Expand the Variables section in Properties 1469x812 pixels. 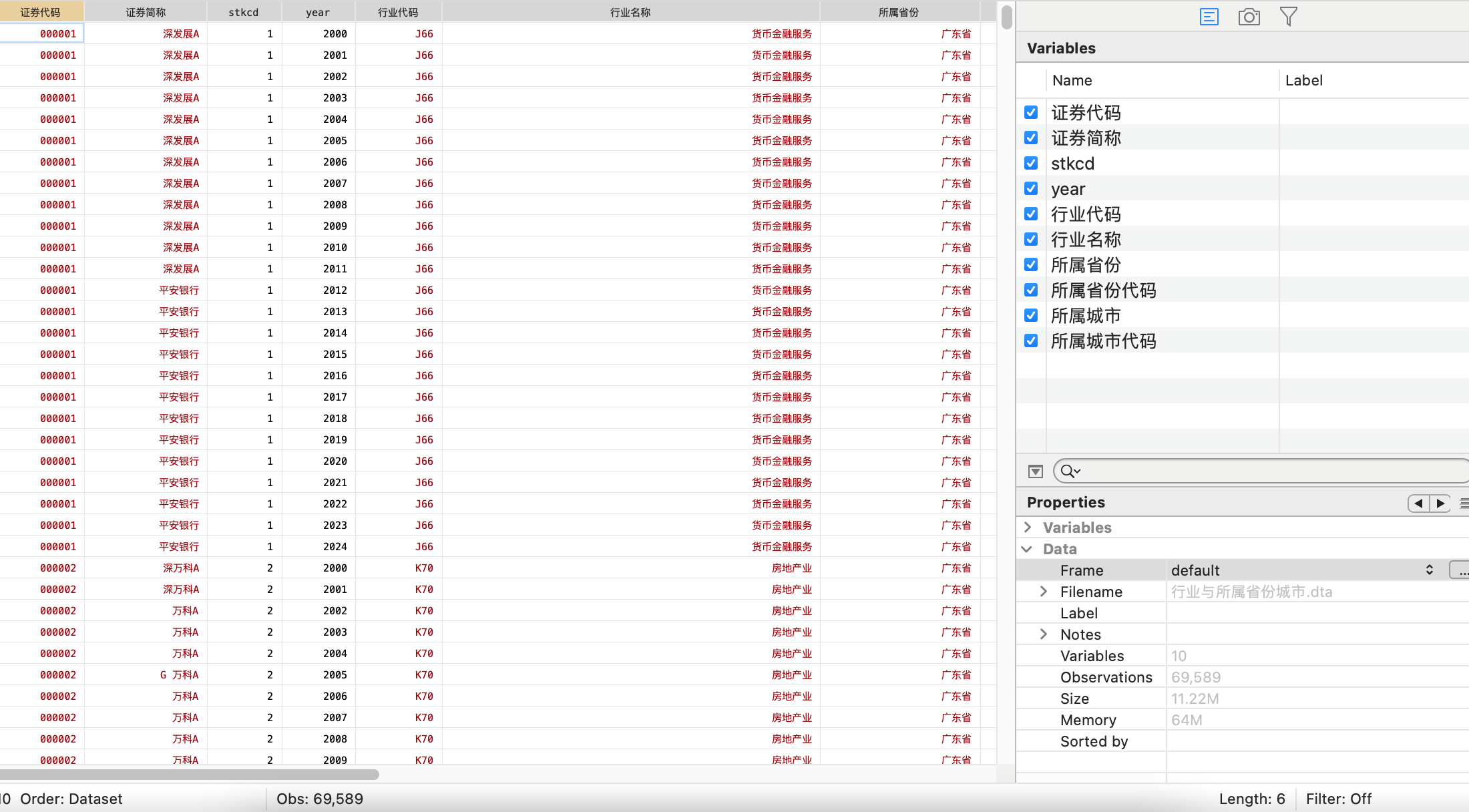1028,528
